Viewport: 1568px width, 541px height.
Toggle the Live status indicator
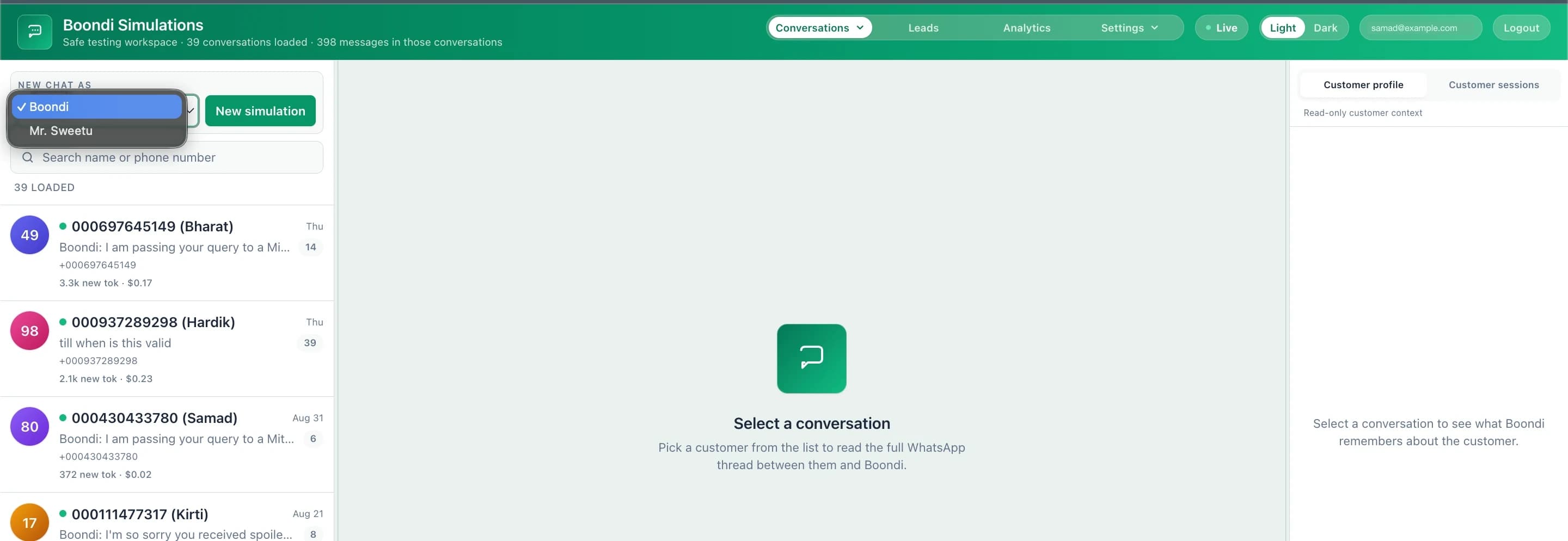[x=1221, y=28]
